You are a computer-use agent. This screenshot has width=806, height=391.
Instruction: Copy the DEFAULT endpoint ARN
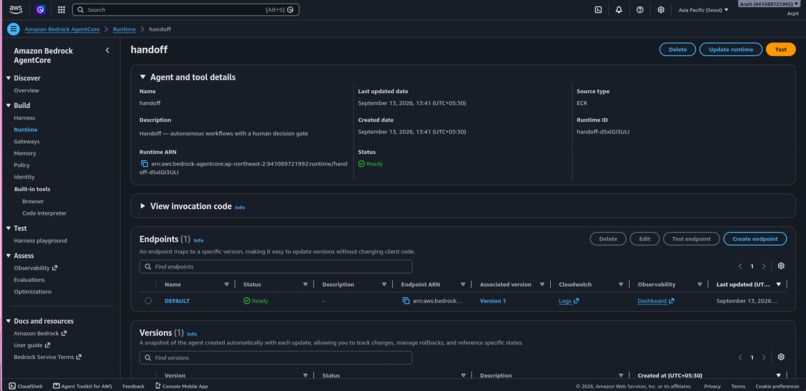[406, 301]
